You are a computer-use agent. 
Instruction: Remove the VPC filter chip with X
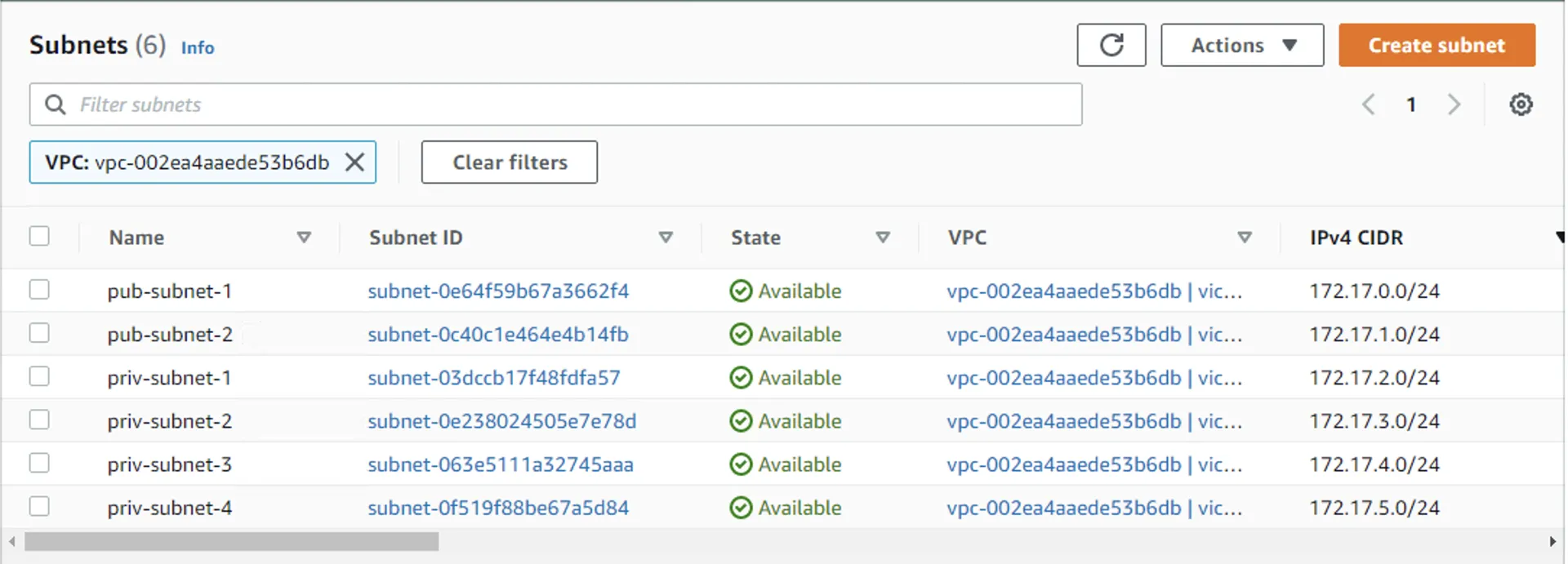tap(354, 162)
